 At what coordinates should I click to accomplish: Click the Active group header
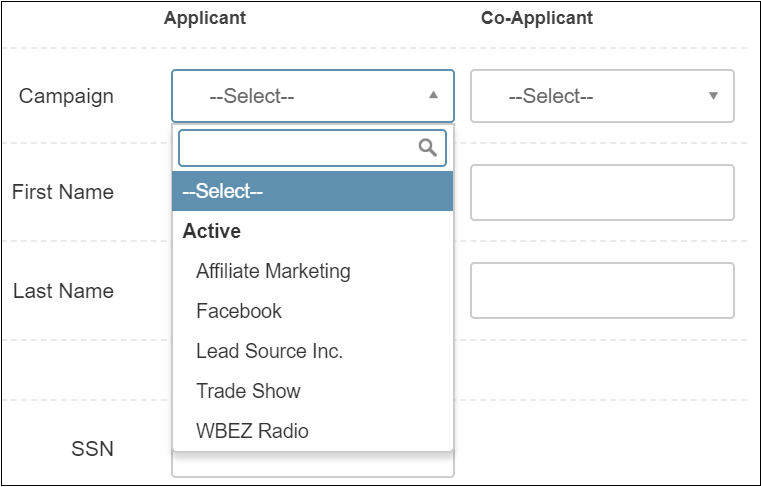(212, 231)
